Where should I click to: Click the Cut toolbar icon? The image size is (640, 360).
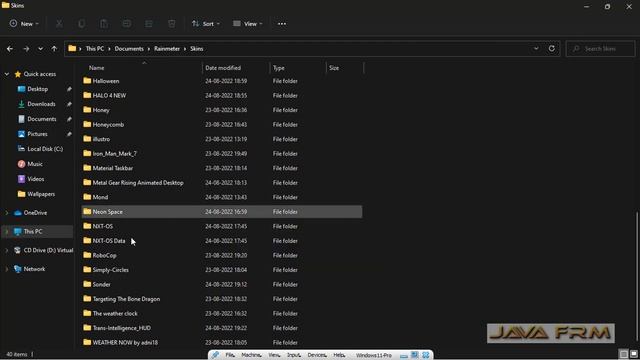(59, 24)
